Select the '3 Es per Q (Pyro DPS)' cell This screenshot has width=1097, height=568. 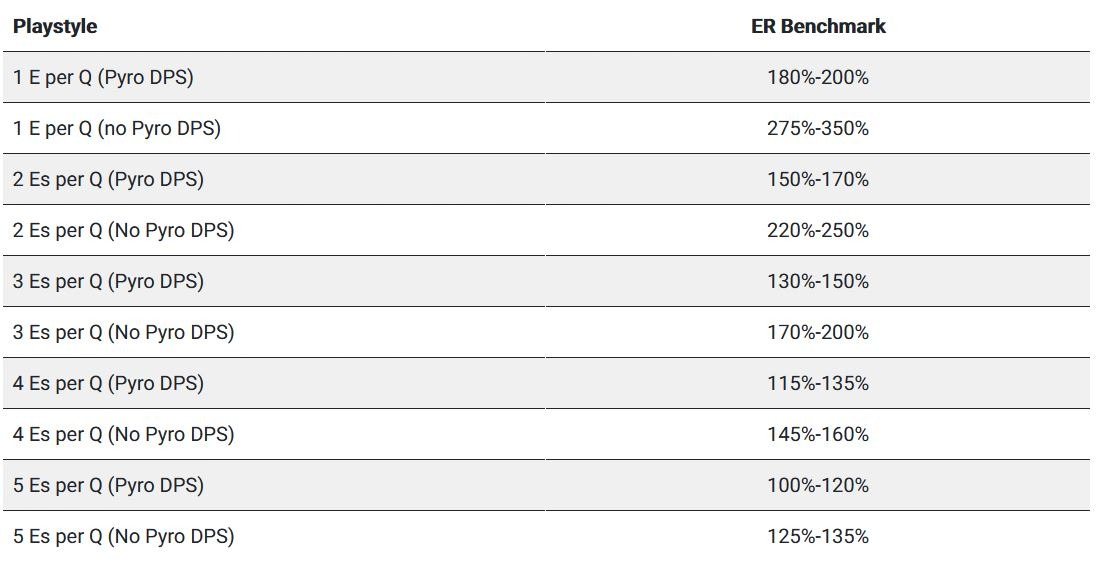coord(108,281)
